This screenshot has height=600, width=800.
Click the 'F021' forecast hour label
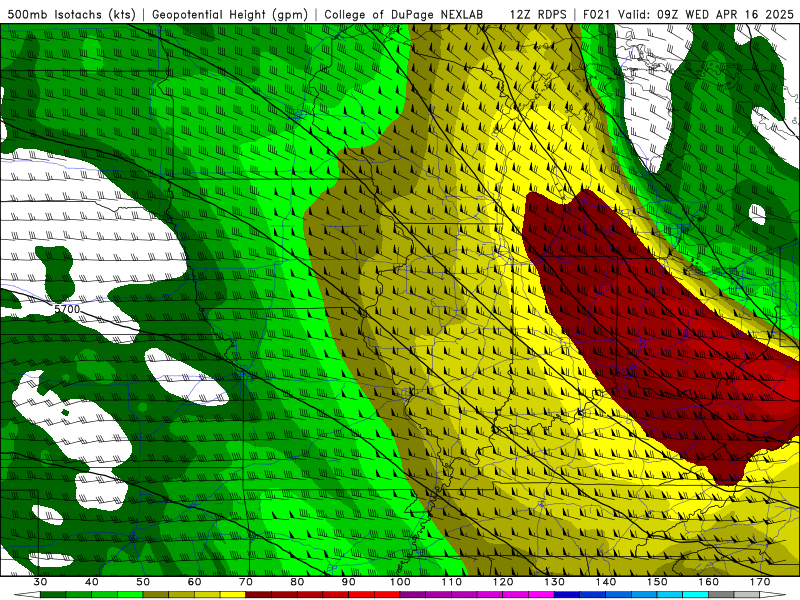[597, 15]
